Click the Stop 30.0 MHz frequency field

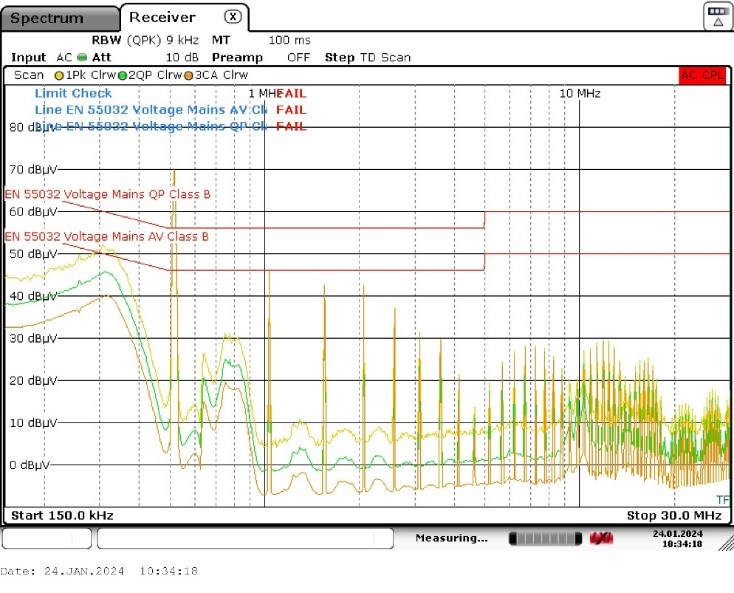[x=673, y=515]
